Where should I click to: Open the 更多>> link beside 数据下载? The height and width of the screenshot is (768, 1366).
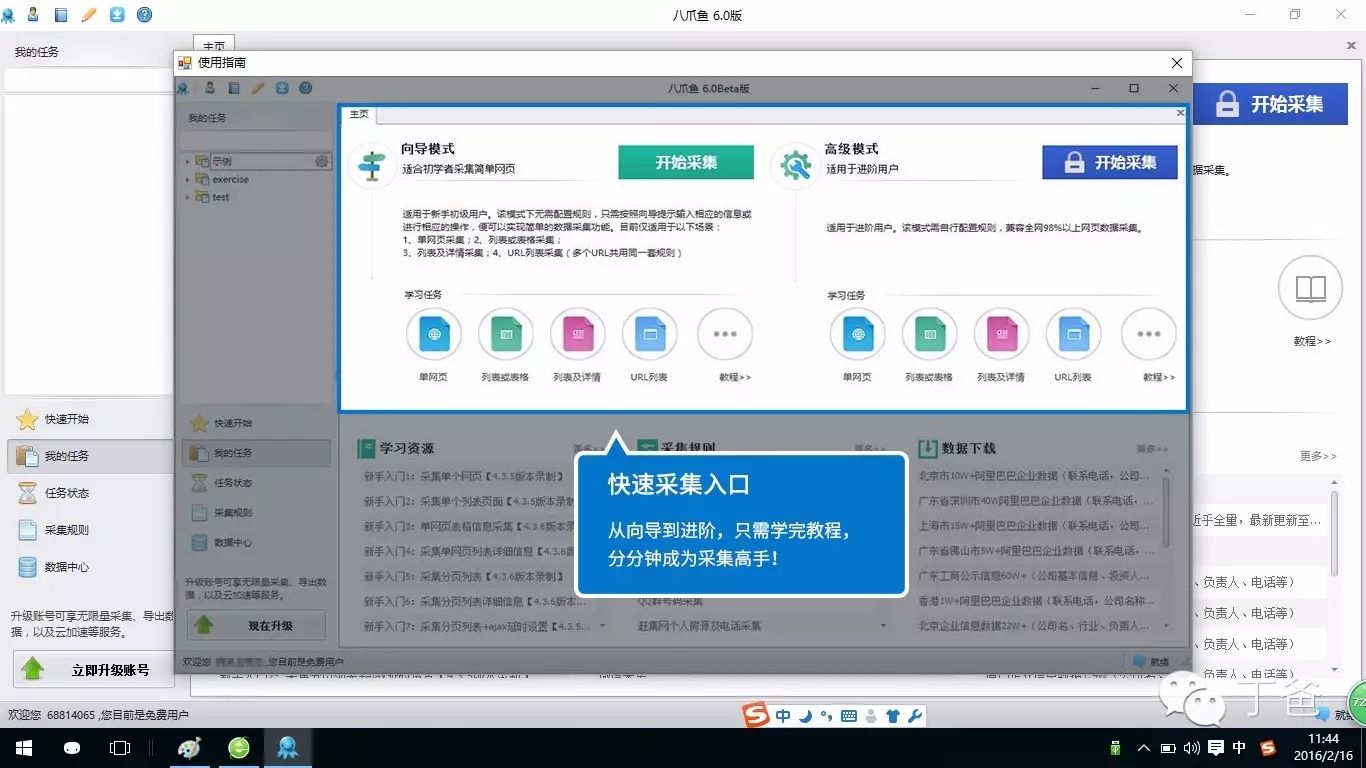pos(1152,449)
